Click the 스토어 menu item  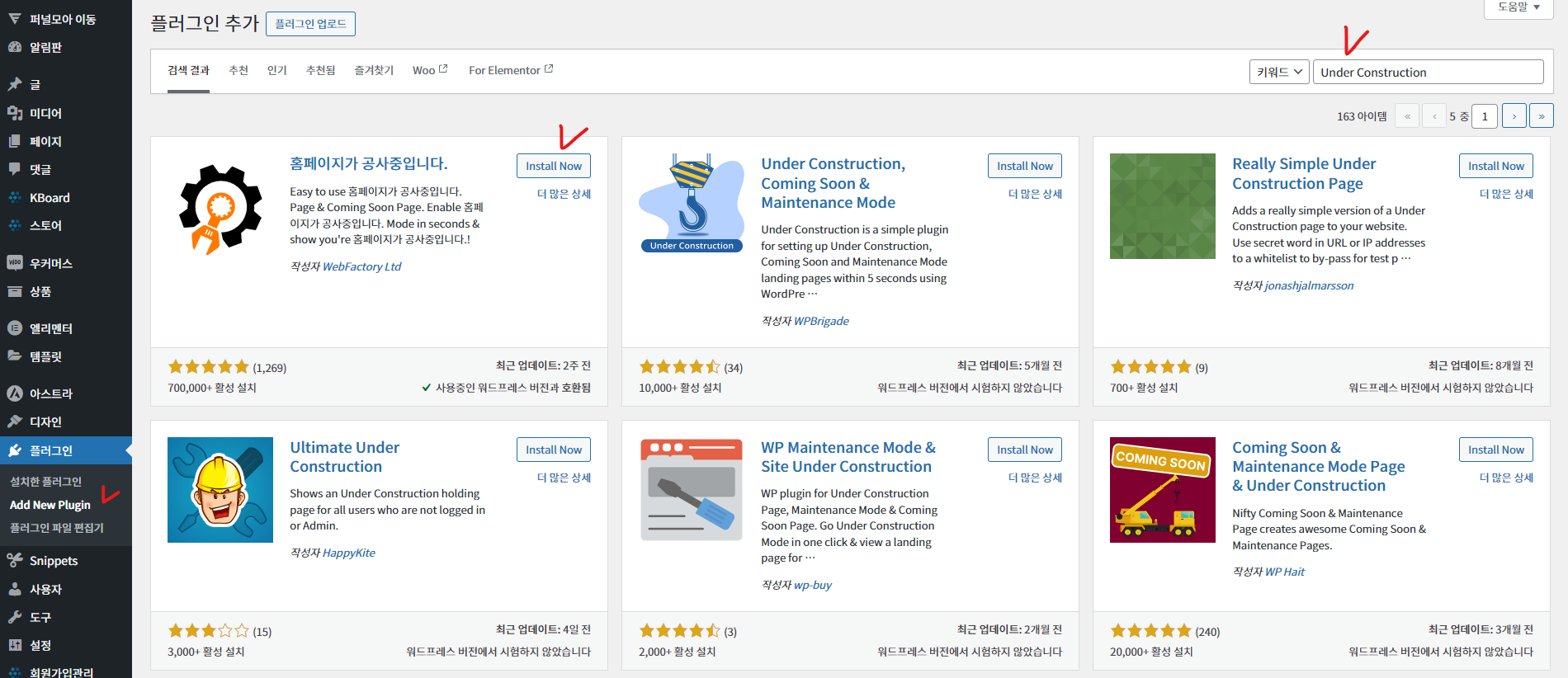[66, 225]
